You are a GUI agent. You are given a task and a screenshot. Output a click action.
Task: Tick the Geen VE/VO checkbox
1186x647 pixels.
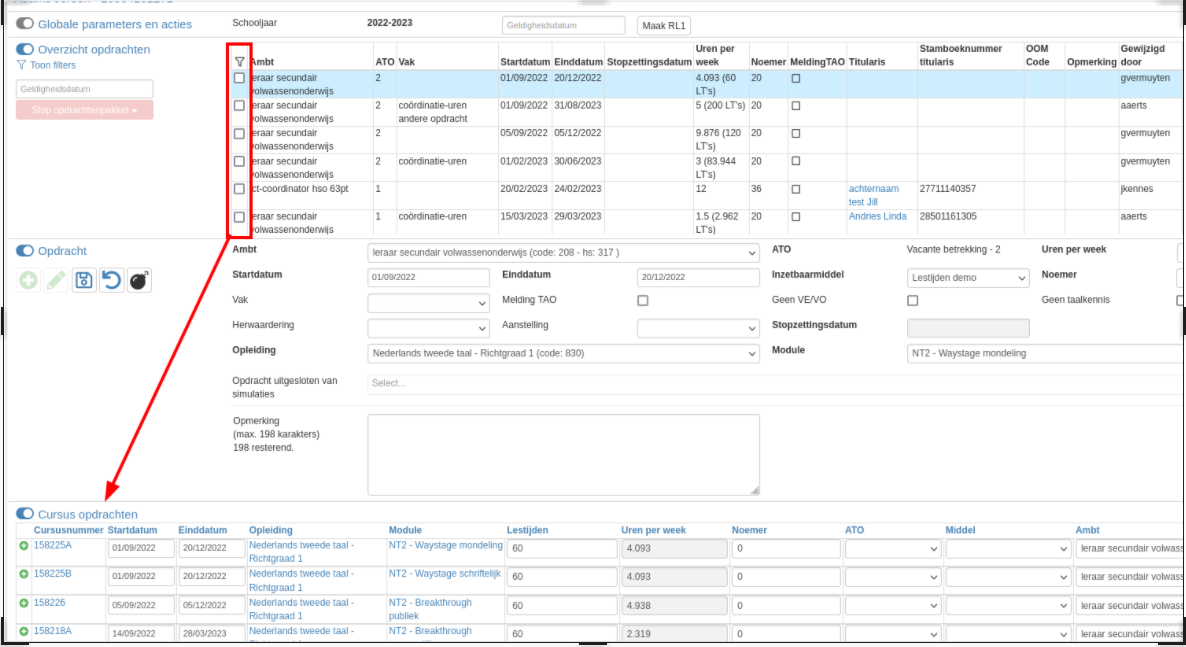pyautogui.click(x=913, y=300)
